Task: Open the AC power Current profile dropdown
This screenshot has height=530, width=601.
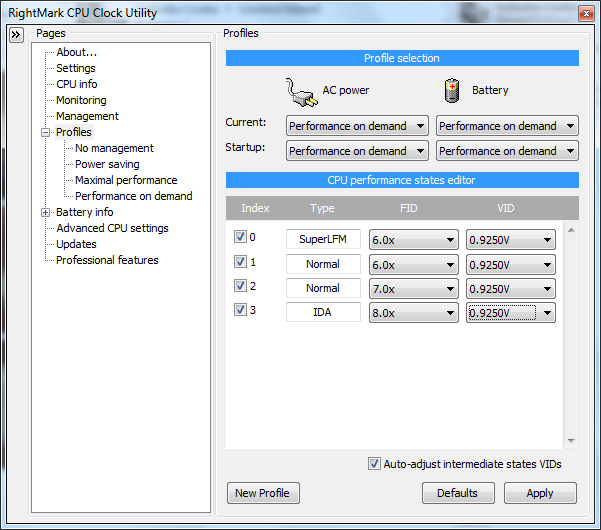Action: tap(357, 126)
